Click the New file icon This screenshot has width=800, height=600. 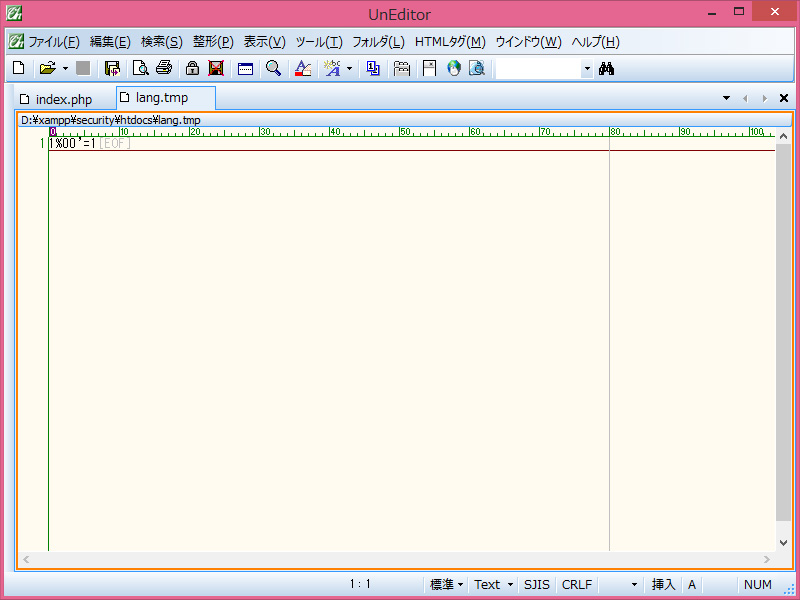[18, 68]
